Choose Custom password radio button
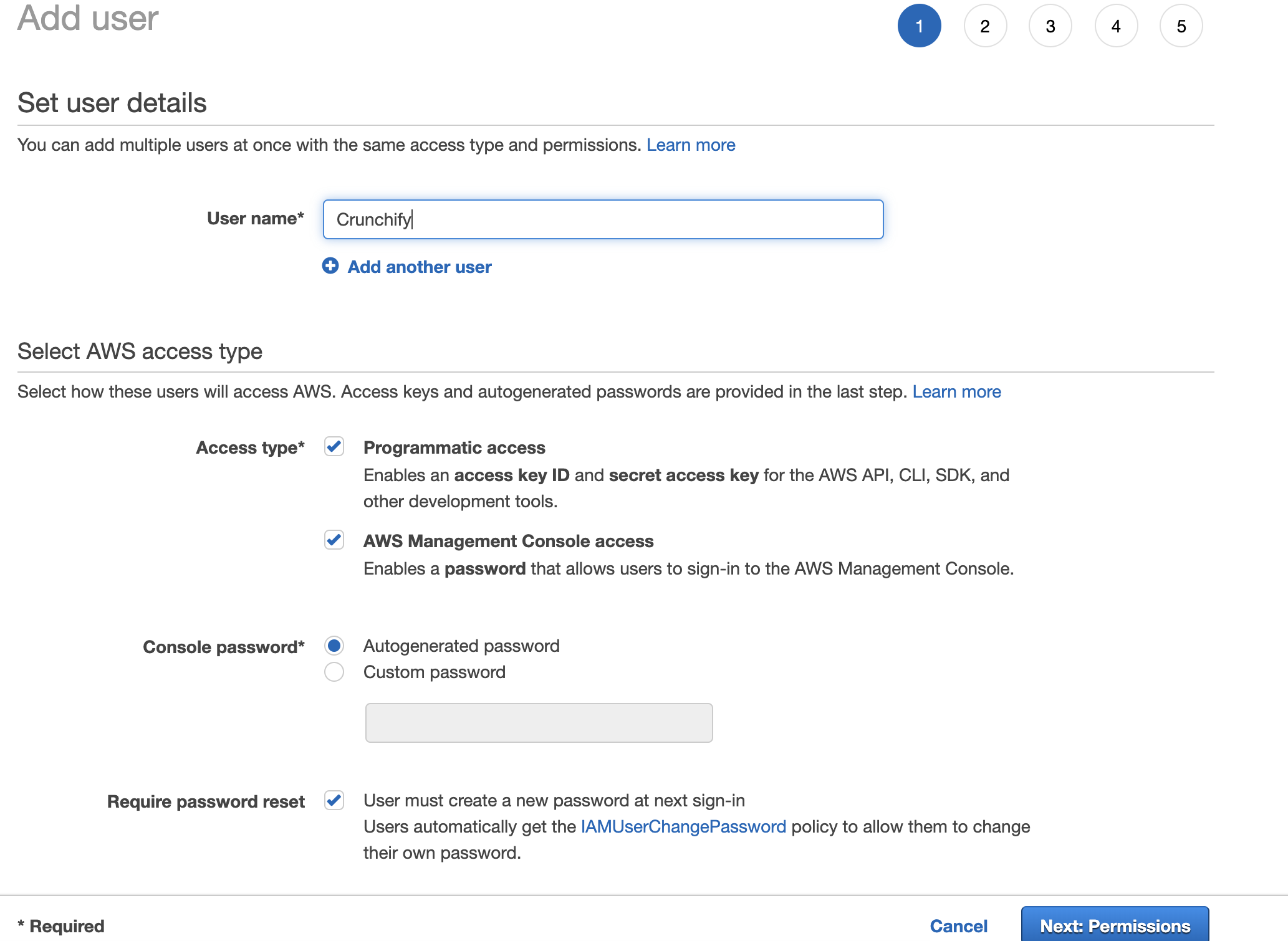 [334, 672]
